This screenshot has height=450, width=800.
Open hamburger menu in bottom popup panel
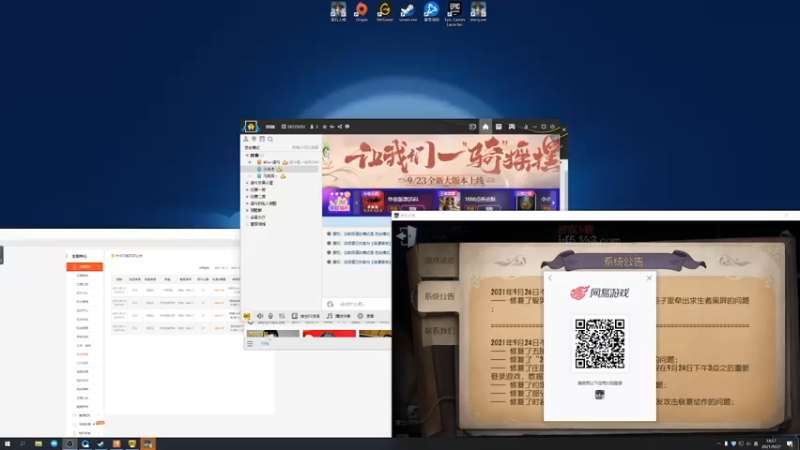coord(250,343)
